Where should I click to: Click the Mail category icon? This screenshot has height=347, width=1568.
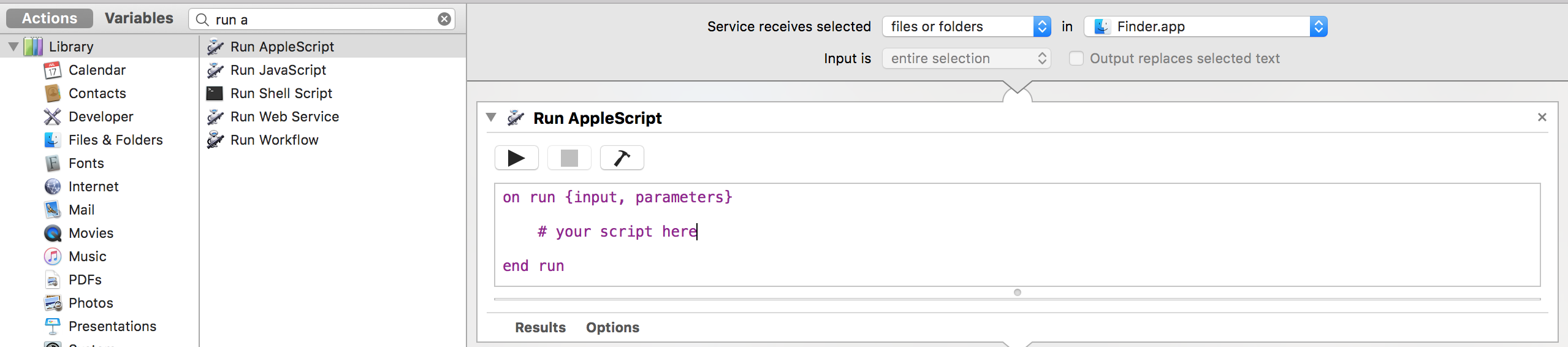[x=53, y=210]
